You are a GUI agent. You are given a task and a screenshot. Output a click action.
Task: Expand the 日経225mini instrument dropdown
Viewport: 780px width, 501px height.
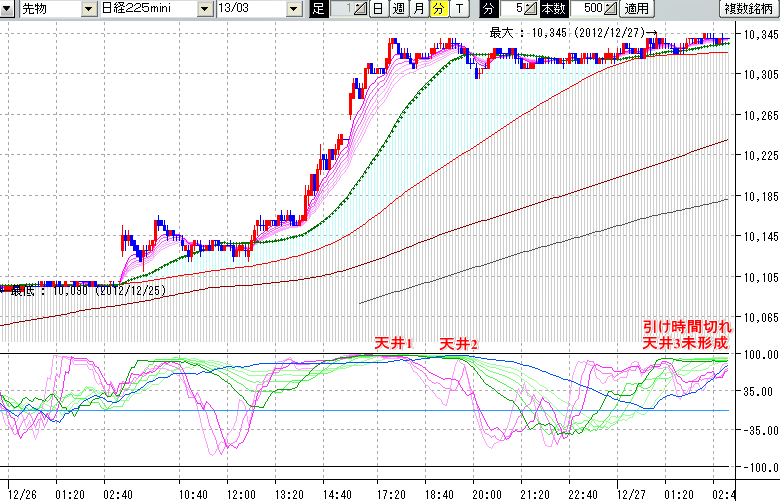click(204, 9)
